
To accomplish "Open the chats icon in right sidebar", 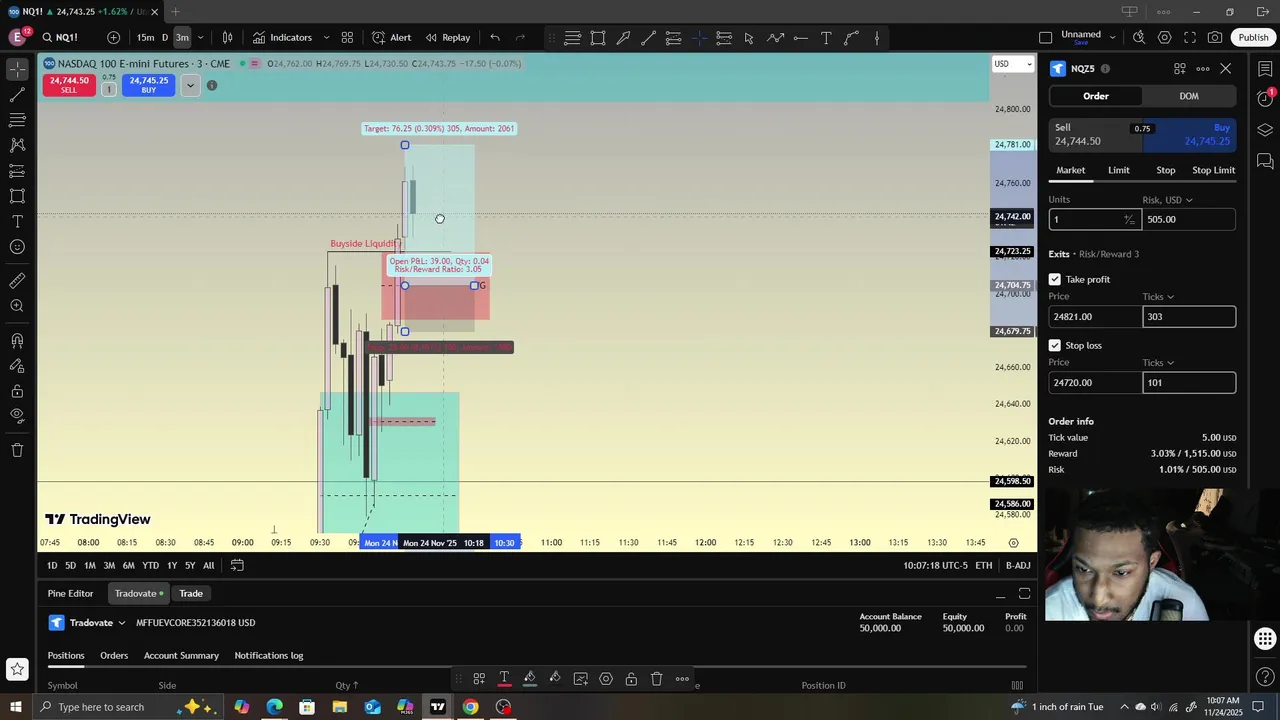I will click(1265, 161).
